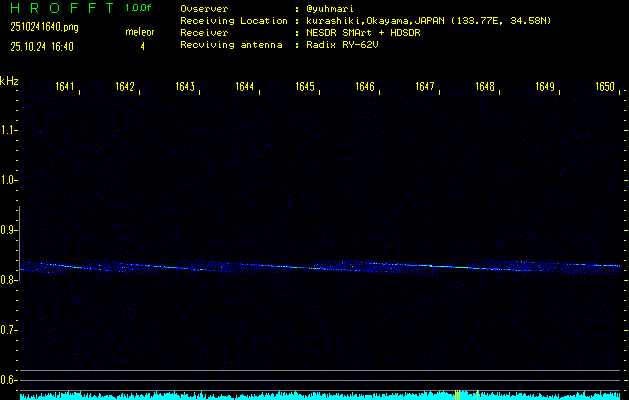629x400 pixels.
Task: Select the 1643 time label
Action: pyautogui.click(x=185, y=87)
